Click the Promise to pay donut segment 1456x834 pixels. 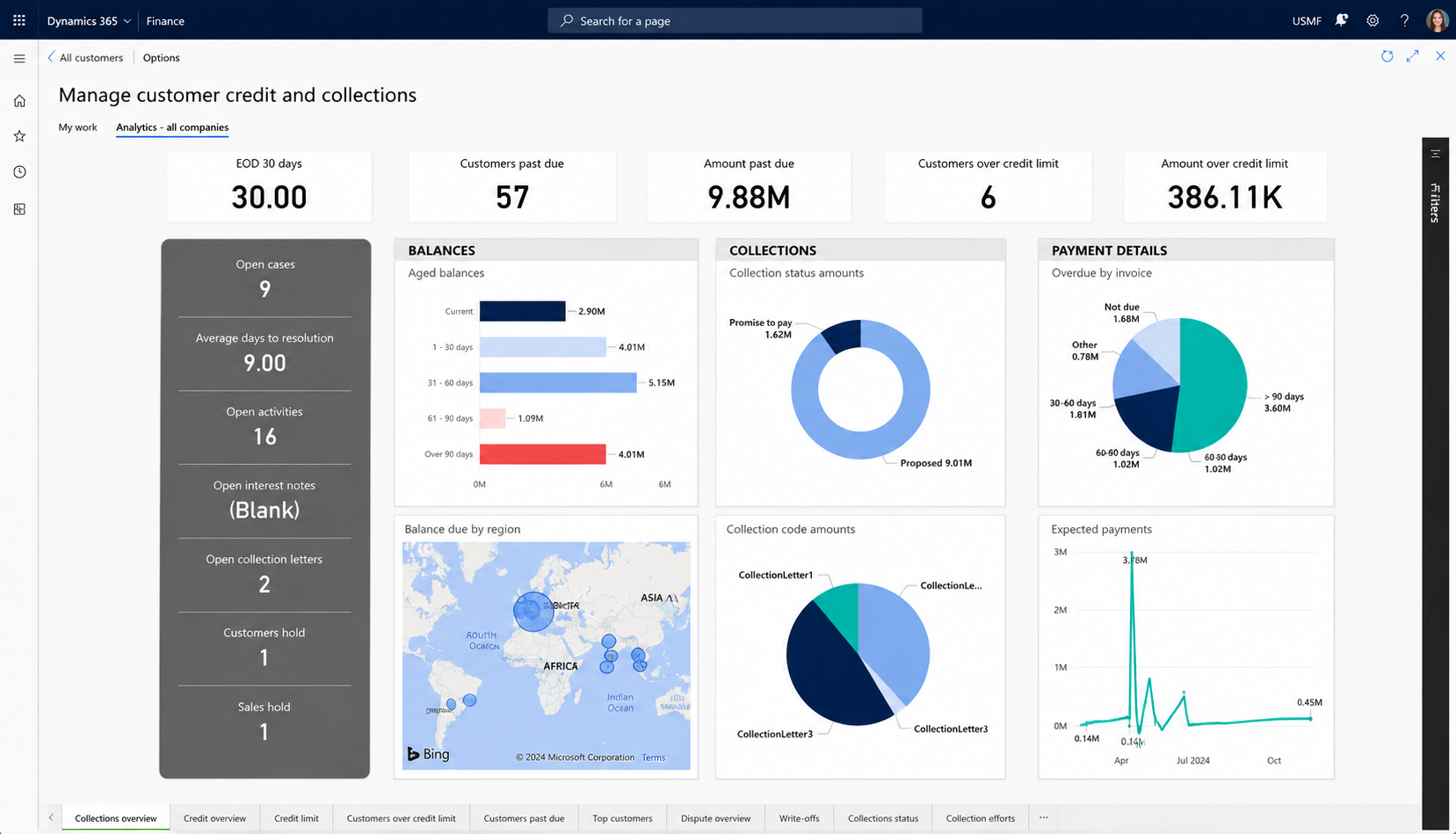pos(843,337)
